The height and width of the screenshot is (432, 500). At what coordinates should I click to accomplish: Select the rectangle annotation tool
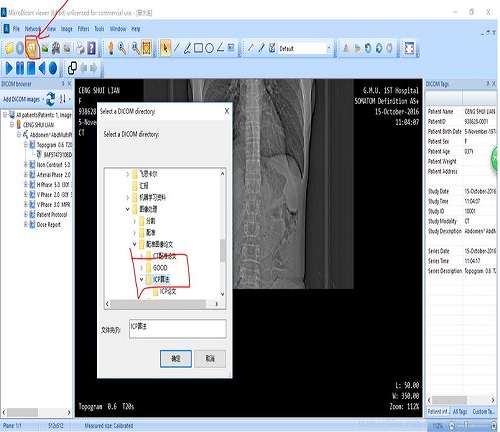[x=198, y=48]
